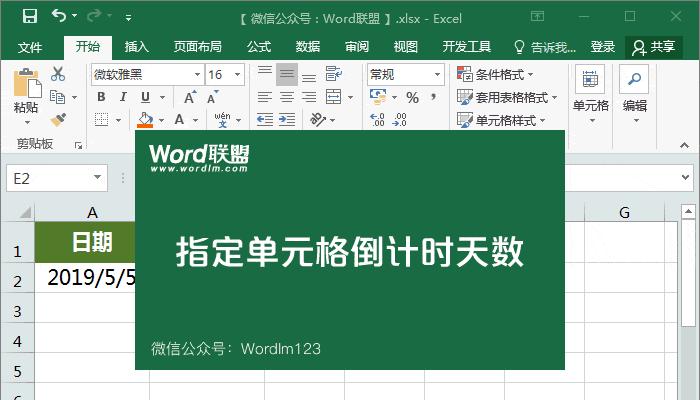Click Increase Font Size icon
The width and height of the screenshot is (700, 400).
[190, 97]
